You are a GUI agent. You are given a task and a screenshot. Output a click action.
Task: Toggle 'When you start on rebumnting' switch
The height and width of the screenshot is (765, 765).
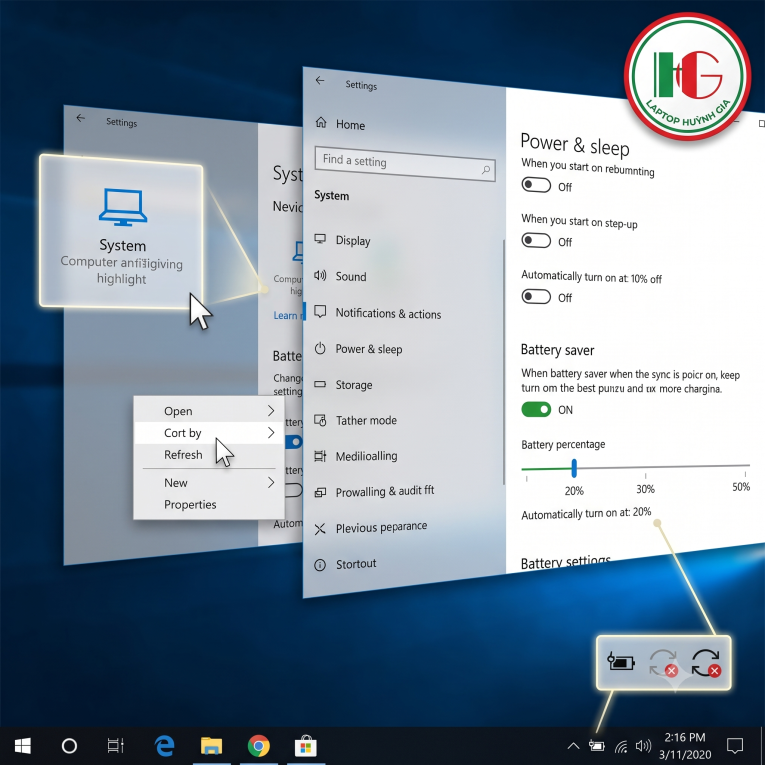[536, 185]
